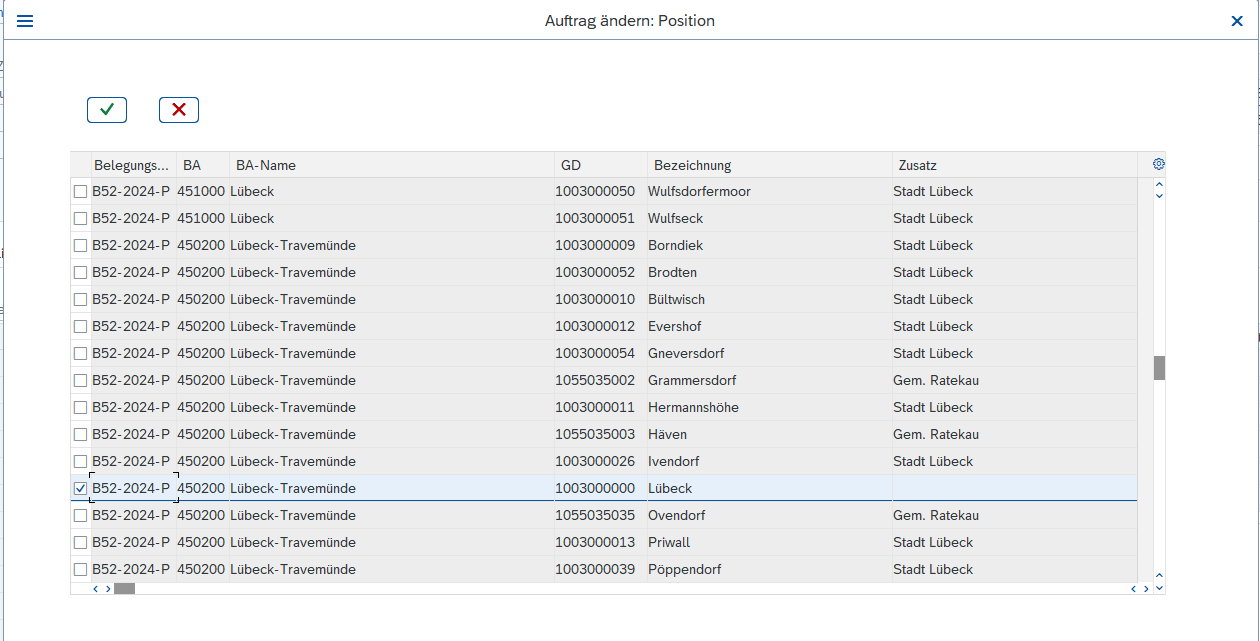The height and width of the screenshot is (641, 1260).
Task: Click the cell 1055035003
Action: (x=601, y=435)
